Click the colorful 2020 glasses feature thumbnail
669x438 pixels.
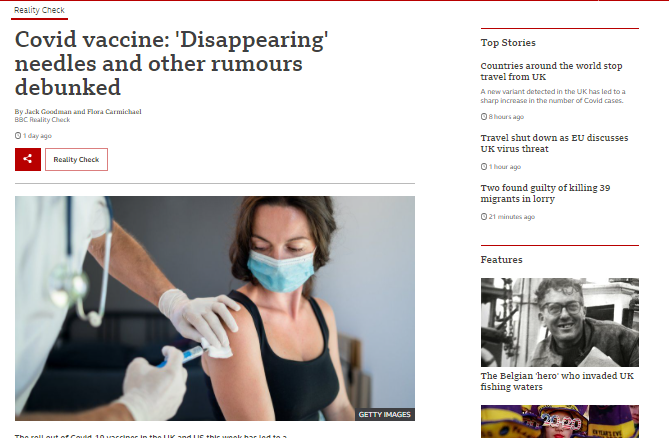pyautogui.click(x=560, y=421)
